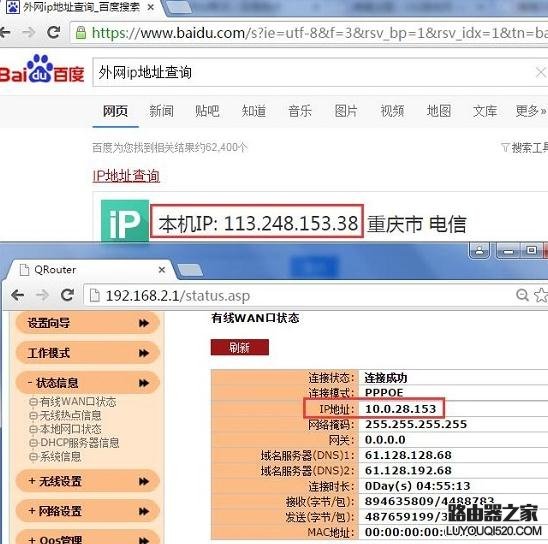Click the reload icon in Baidu browser
The height and width of the screenshot is (544, 548).
(x=54, y=32)
